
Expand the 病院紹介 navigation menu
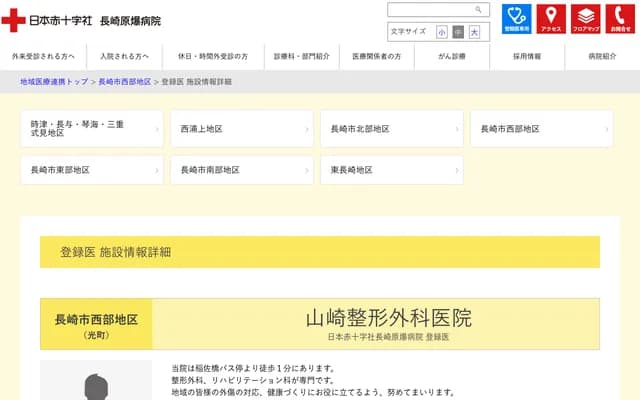pyautogui.click(x=602, y=57)
